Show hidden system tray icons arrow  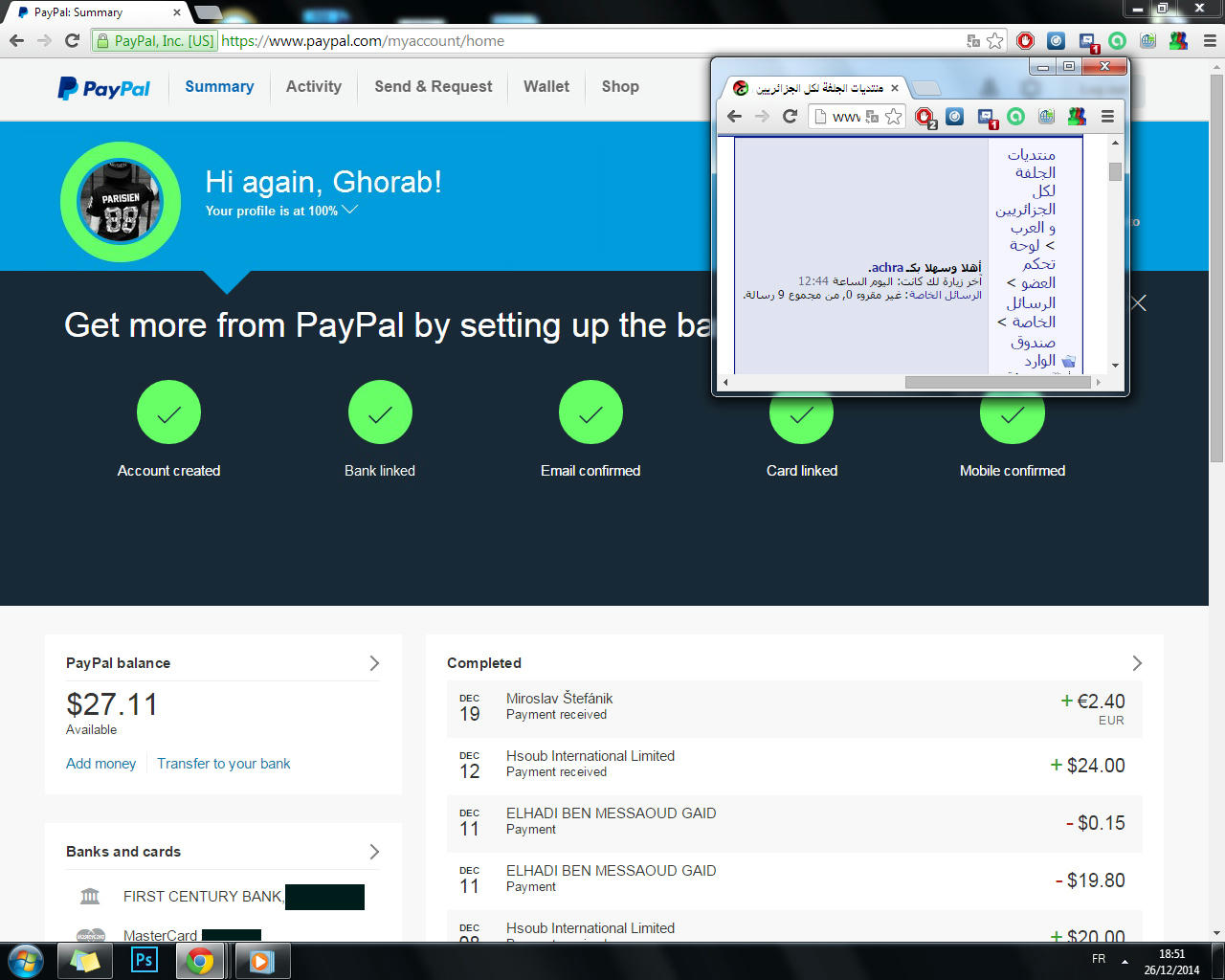pos(1125,960)
